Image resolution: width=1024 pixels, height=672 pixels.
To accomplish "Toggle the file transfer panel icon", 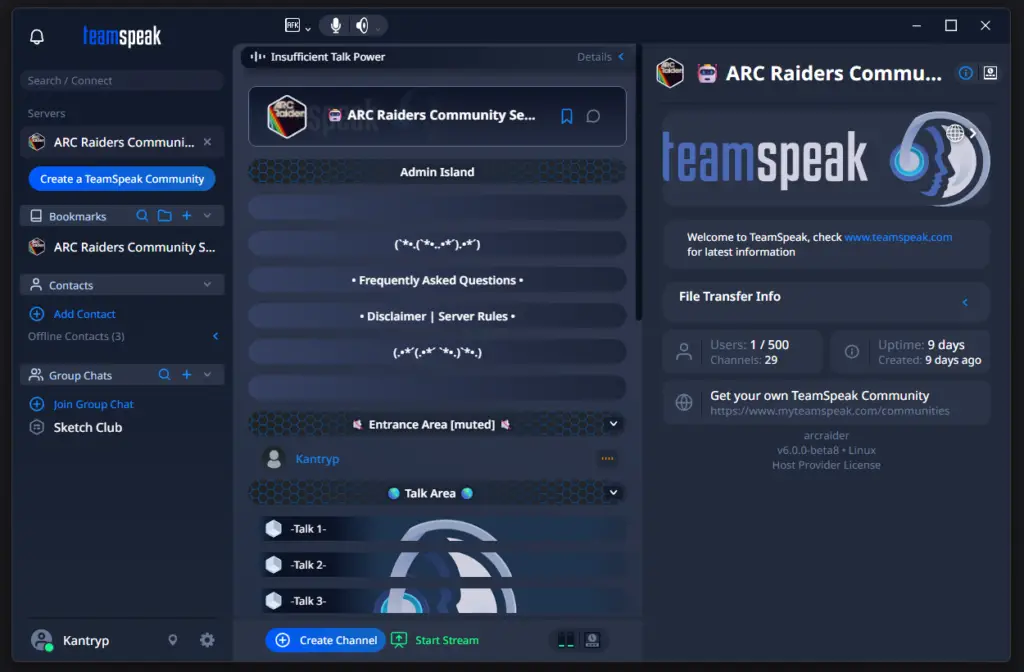I will point(990,72).
